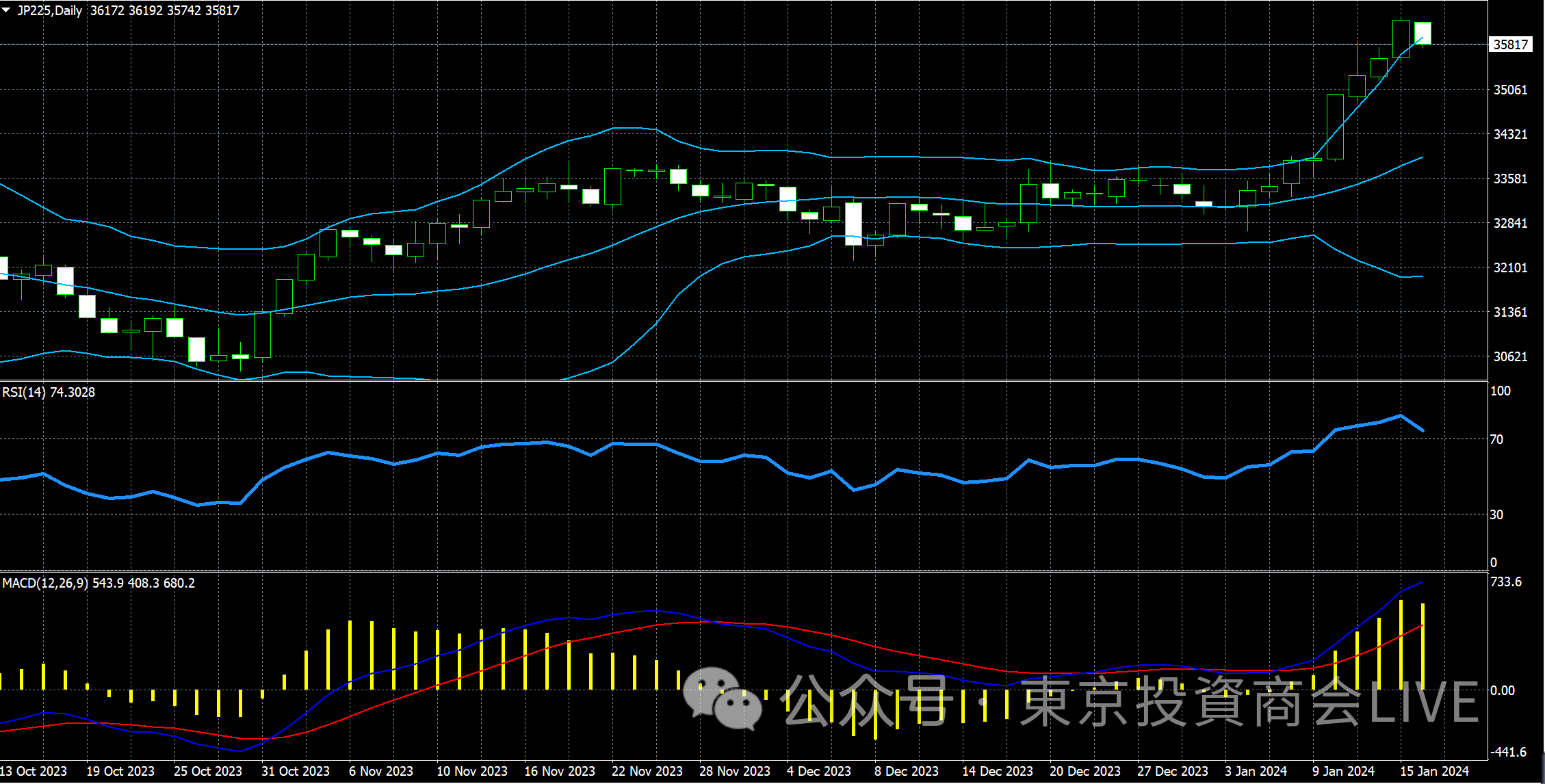Click the 31 Oct 2023 date label
Image resolution: width=1545 pixels, height=784 pixels.
tap(295, 771)
